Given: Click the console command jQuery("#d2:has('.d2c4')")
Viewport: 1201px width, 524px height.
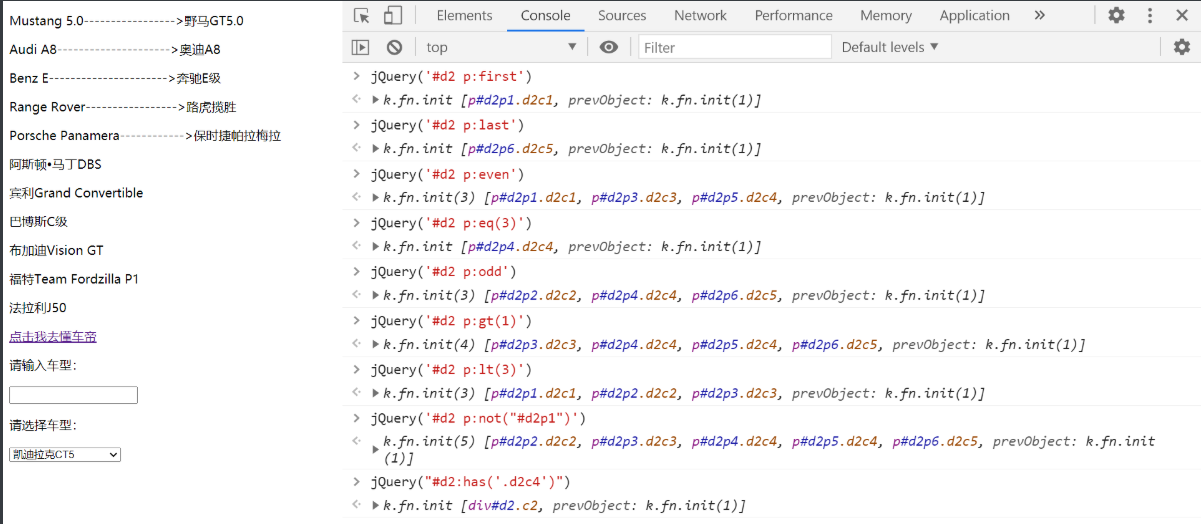Looking at the screenshot, I should tap(470, 482).
